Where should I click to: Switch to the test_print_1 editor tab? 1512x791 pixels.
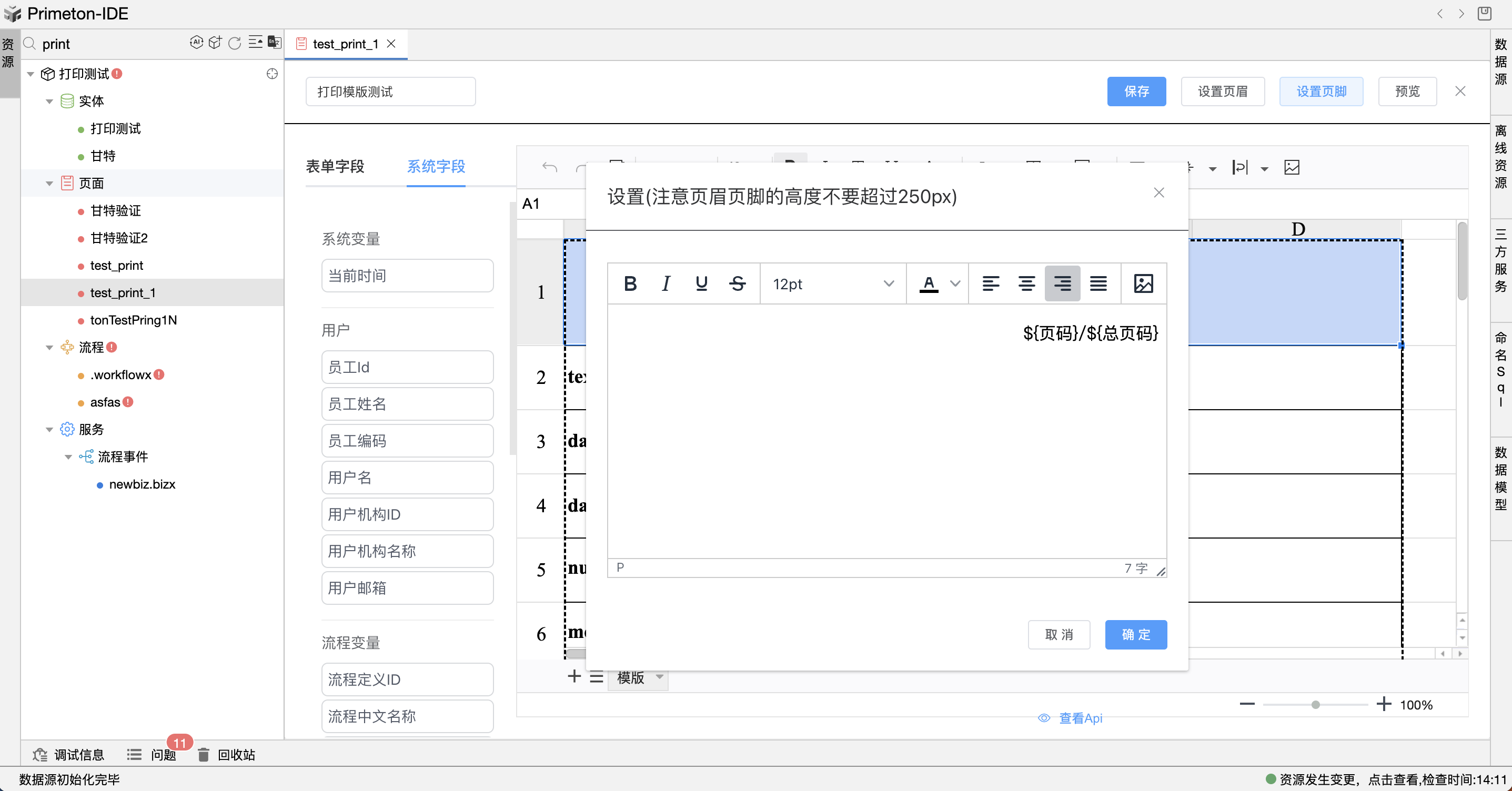(x=345, y=44)
